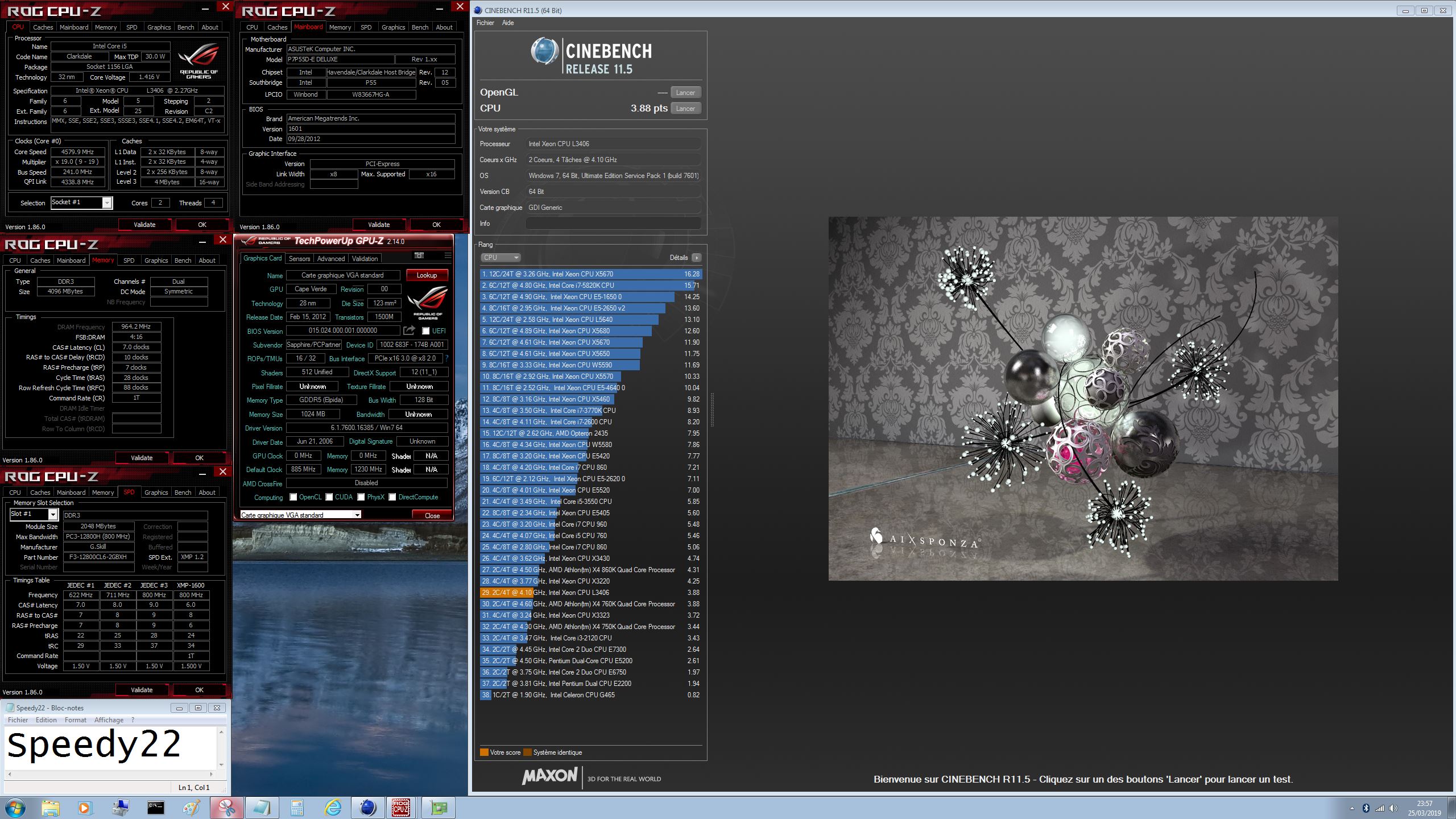
Task: Click the volume speaker tray icon
Action: pyautogui.click(x=1393, y=808)
